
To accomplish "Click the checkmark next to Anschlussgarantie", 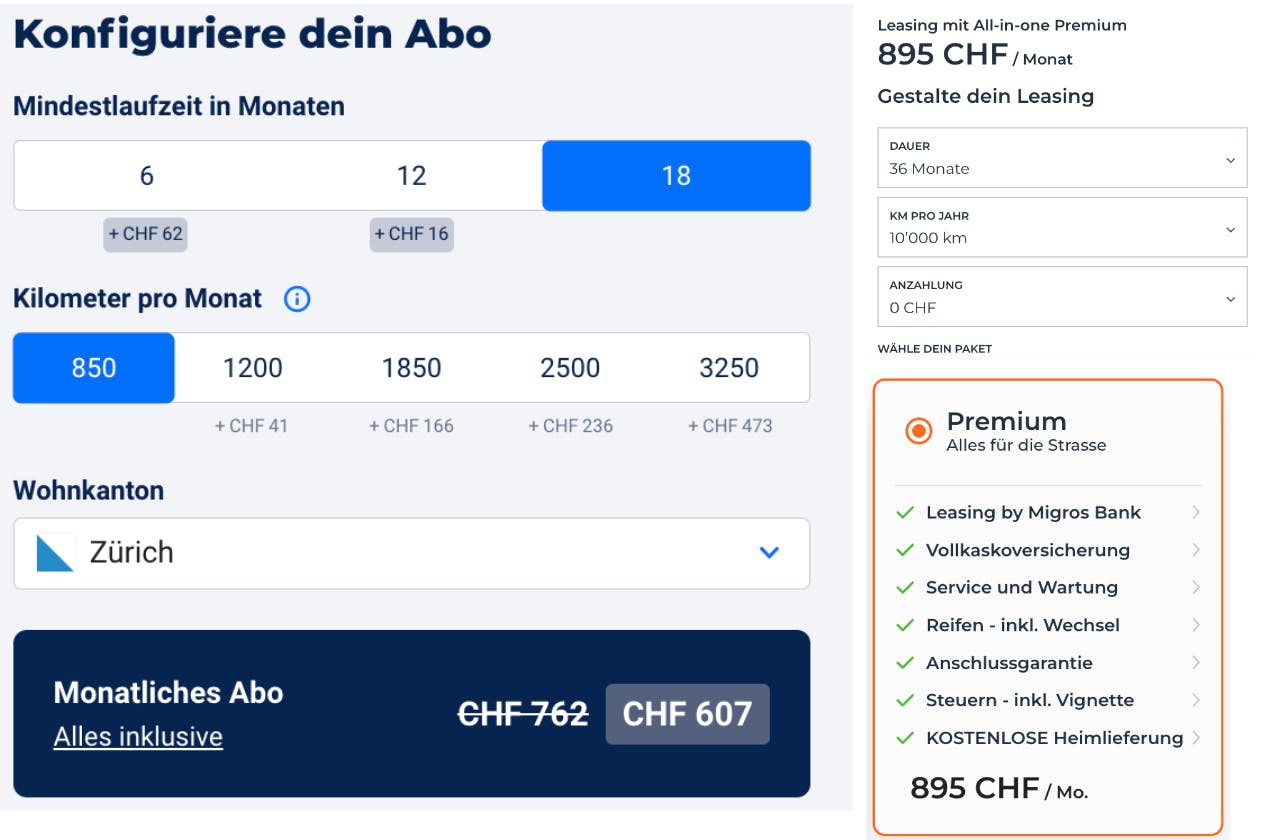I will coord(905,663).
